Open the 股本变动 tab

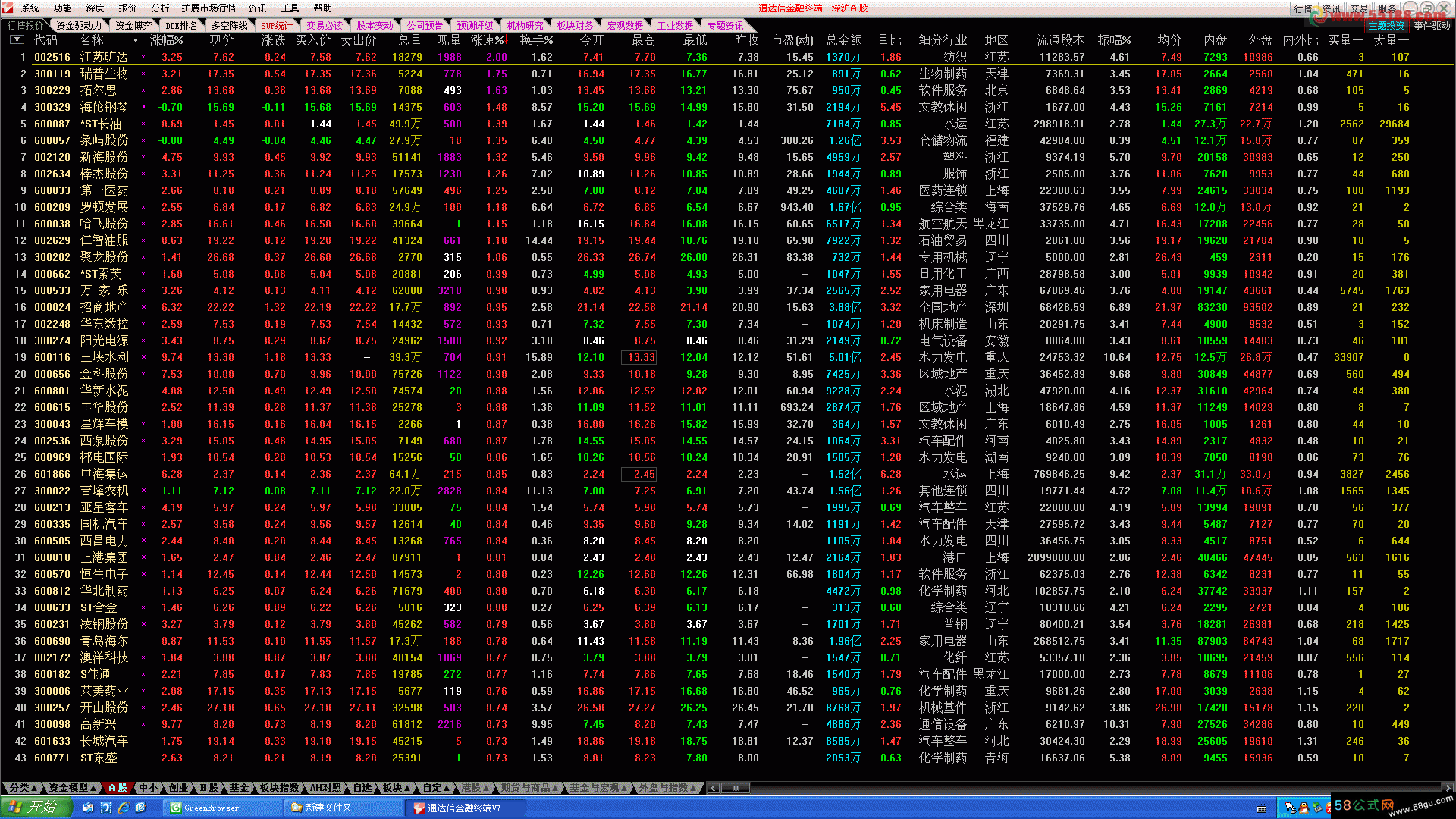tap(375, 26)
